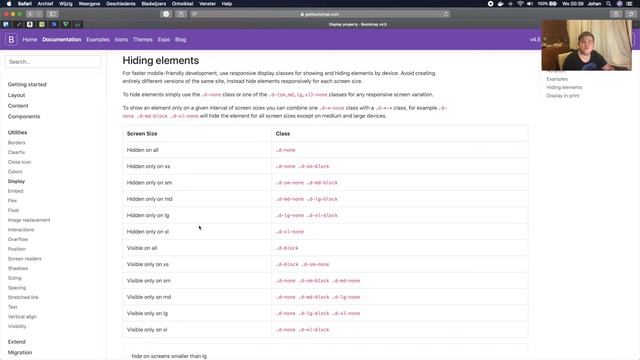This screenshot has width=640, height=360.
Task: Open the green triangle Vue favorite icon
Action: pos(65,24)
